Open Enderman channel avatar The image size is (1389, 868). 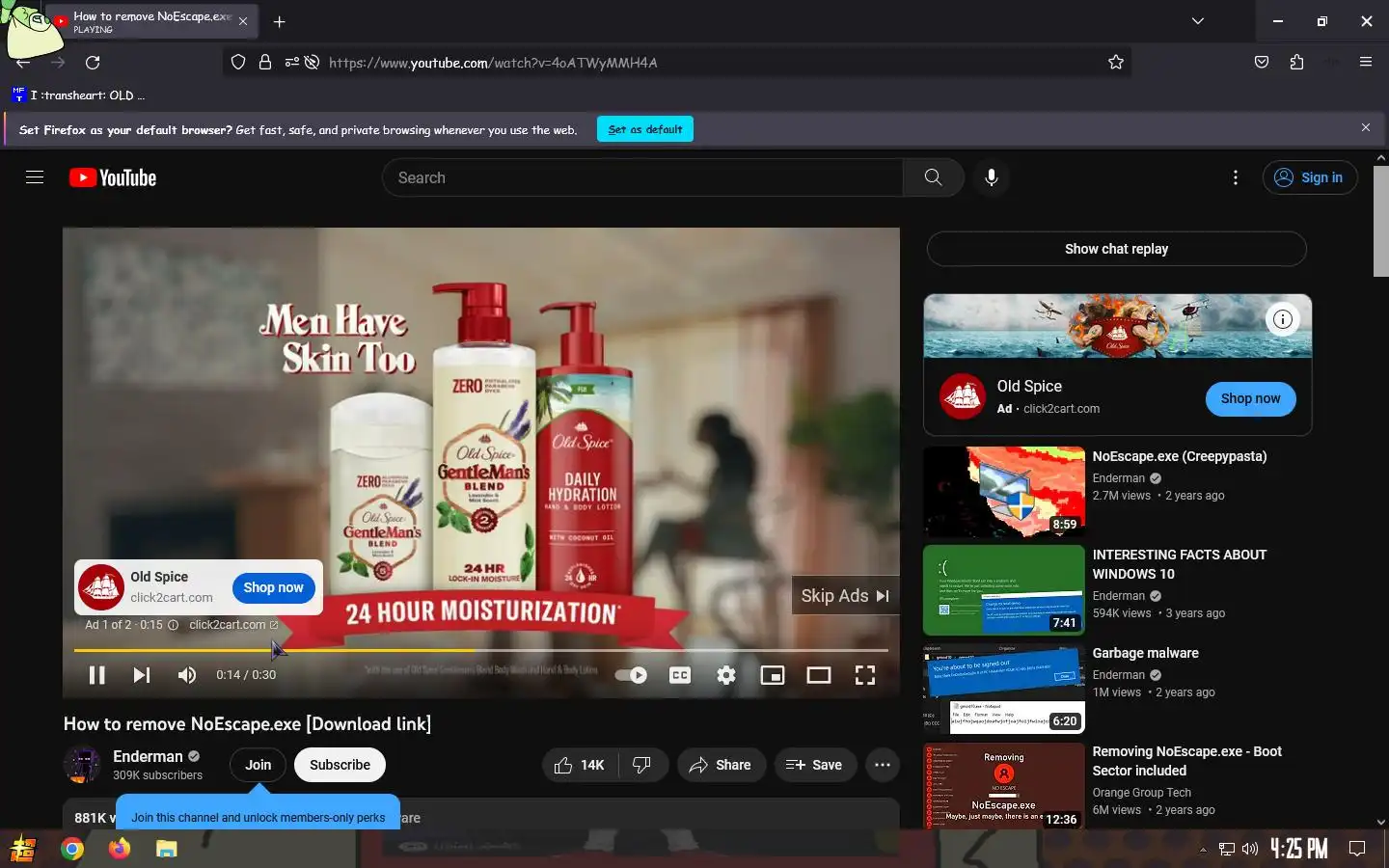(82, 765)
